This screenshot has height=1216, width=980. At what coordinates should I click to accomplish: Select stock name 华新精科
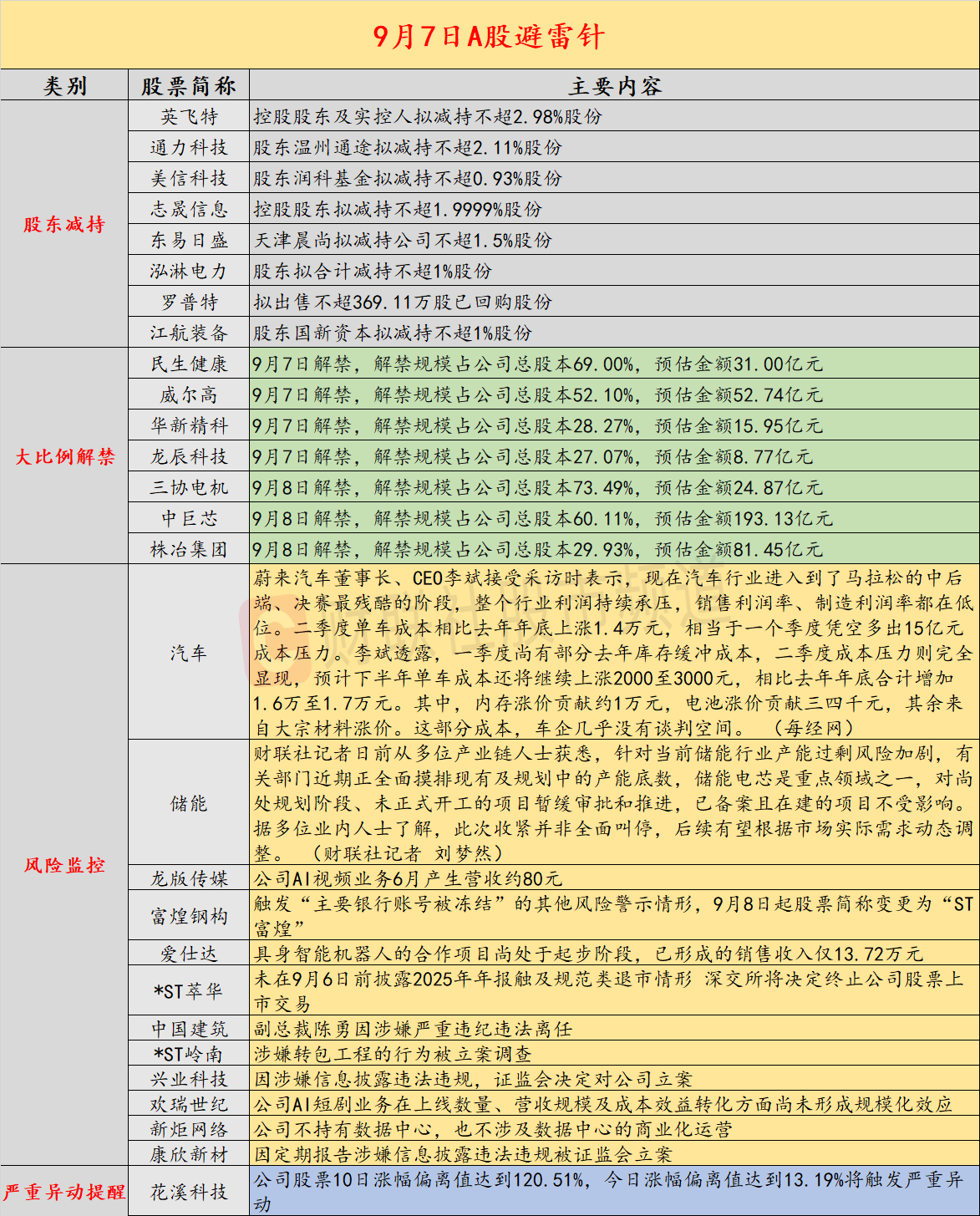189,425
